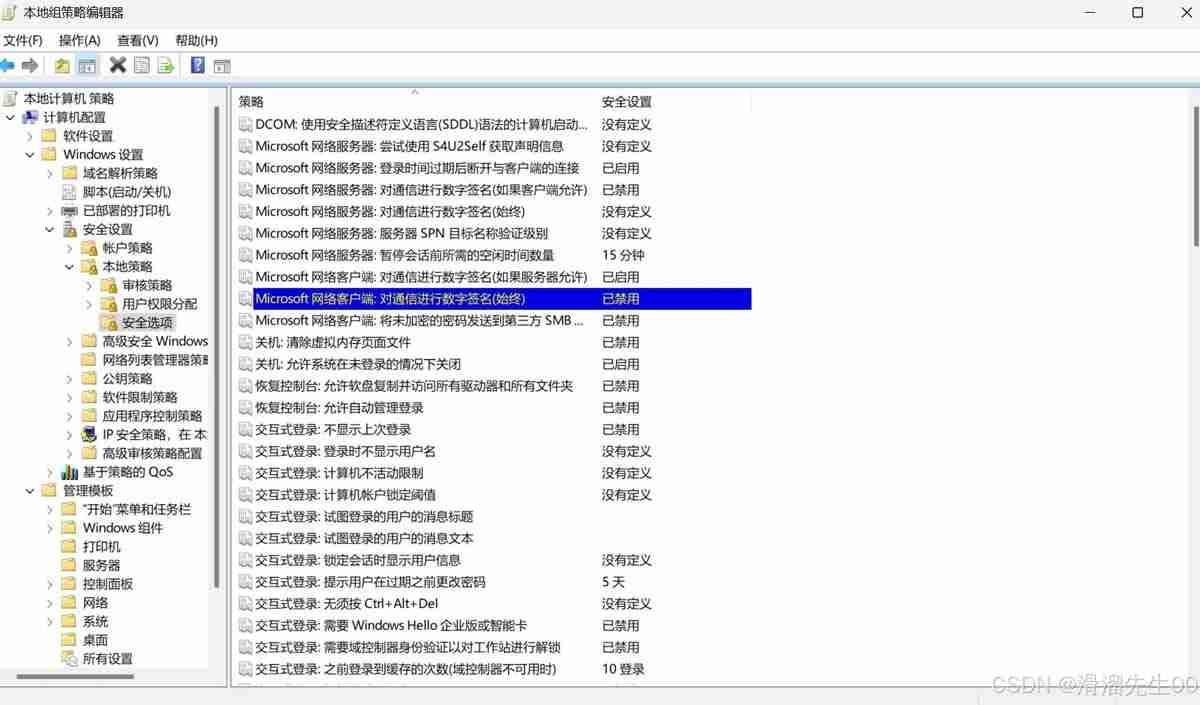Collapse the Windows 设置 tree node
Viewport: 1200px width, 705px height.
pyautogui.click(x=30, y=154)
